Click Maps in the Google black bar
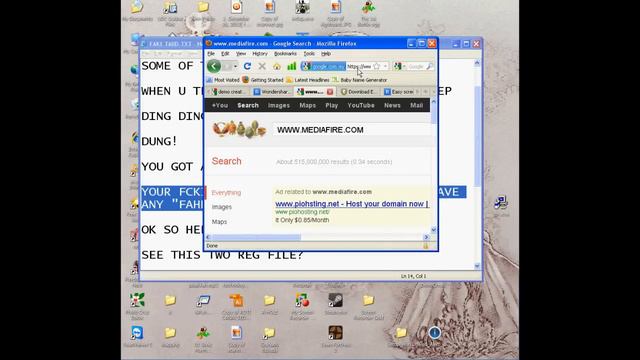Image resolution: width=640 pixels, height=360 pixels. click(x=307, y=105)
